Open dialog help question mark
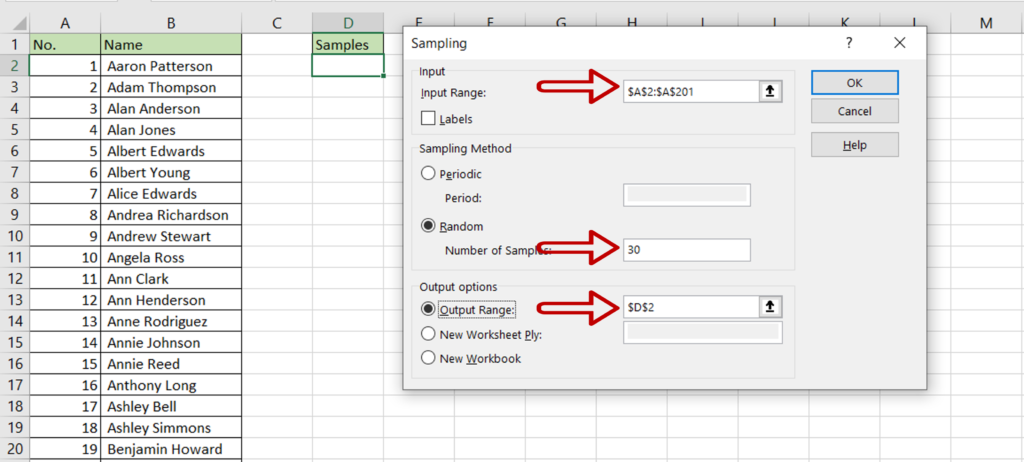The height and width of the screenshot is (462, 1024). click(848, 43)
